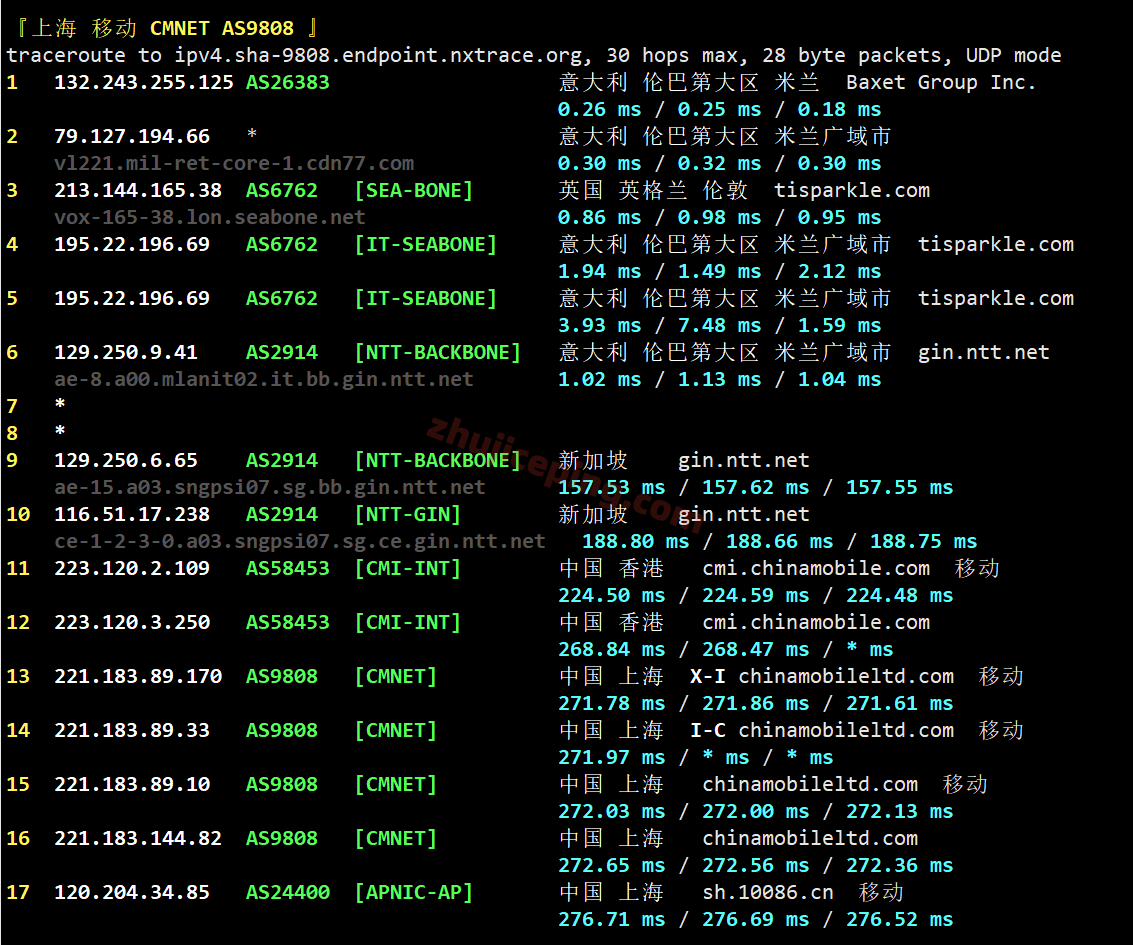Click IP address 223.120.3.250
Image resolution: width=1133 pixels, height=945 pixels.
tap(132, 622)
